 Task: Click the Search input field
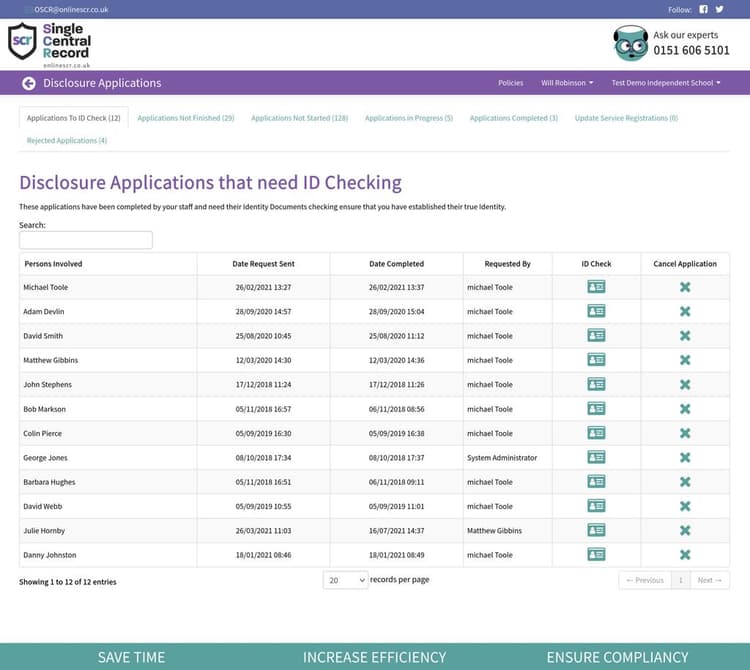[86, 240]
